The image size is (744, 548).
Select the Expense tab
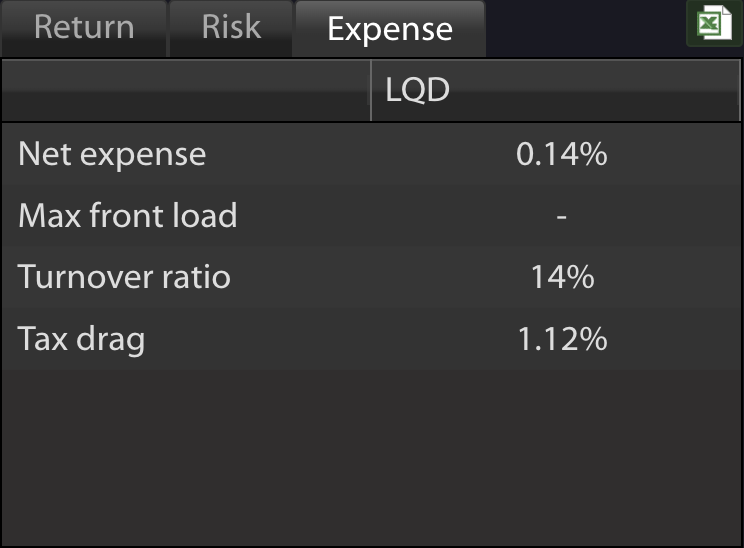390,28
